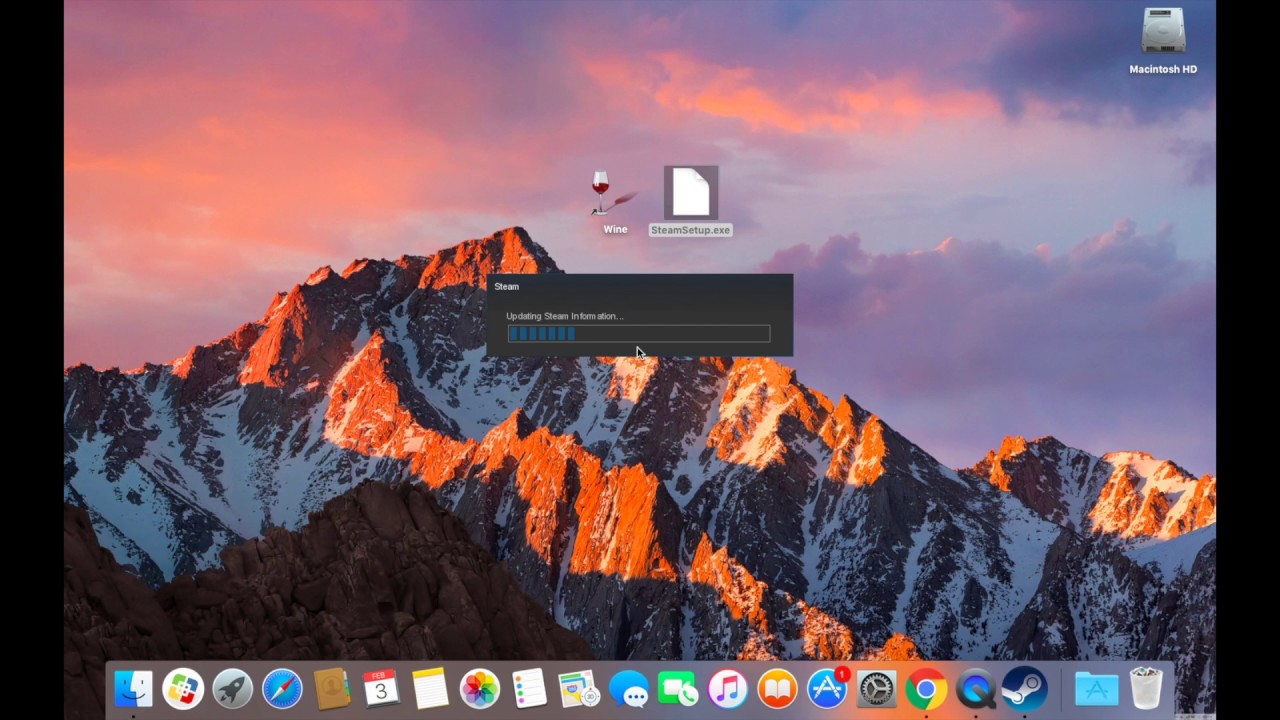
Task: Launch Photos from the dock
Action: (480, 689)
